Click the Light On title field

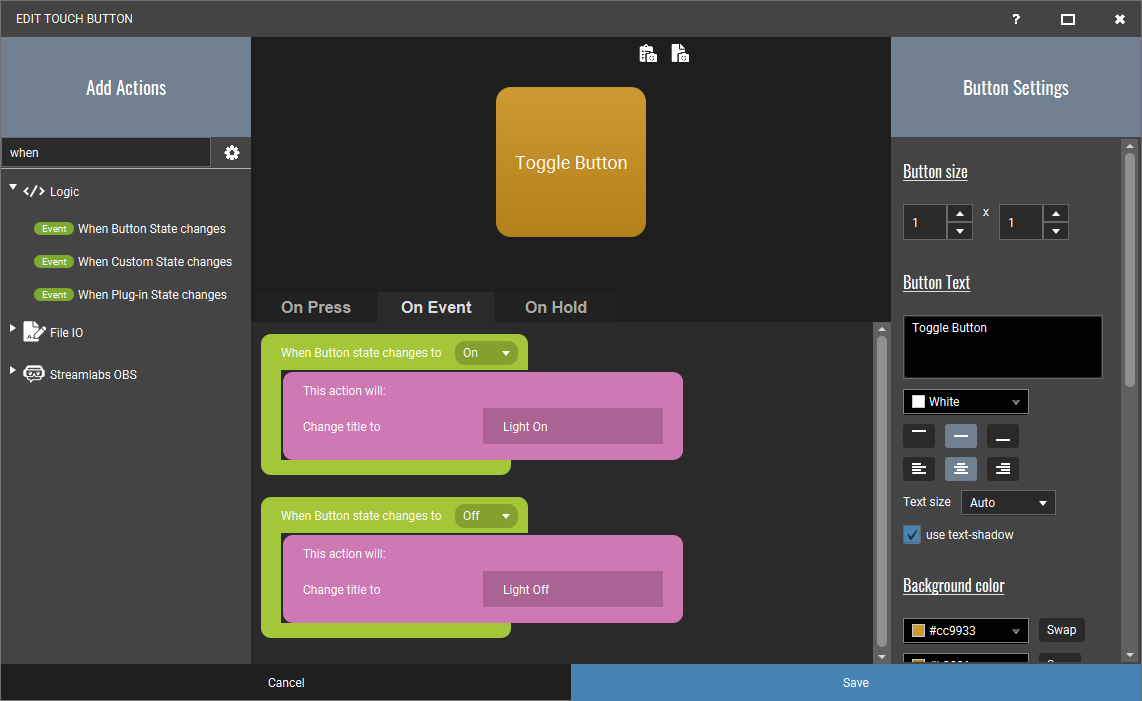[x=572, y=426]
